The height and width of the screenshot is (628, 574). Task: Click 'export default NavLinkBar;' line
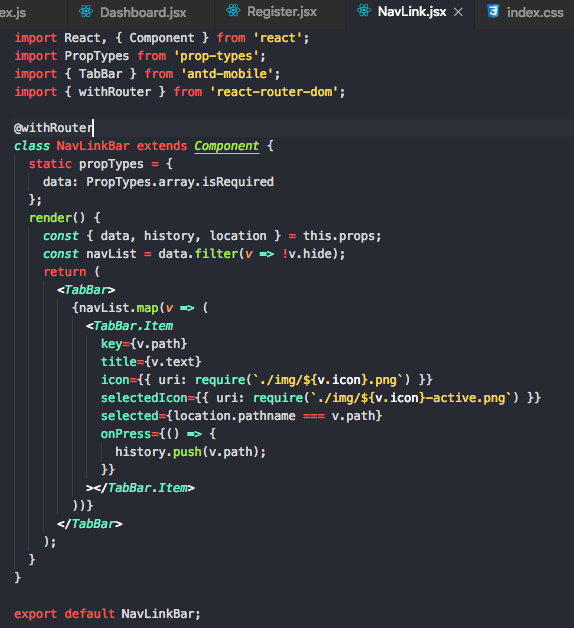pos(107,614)
